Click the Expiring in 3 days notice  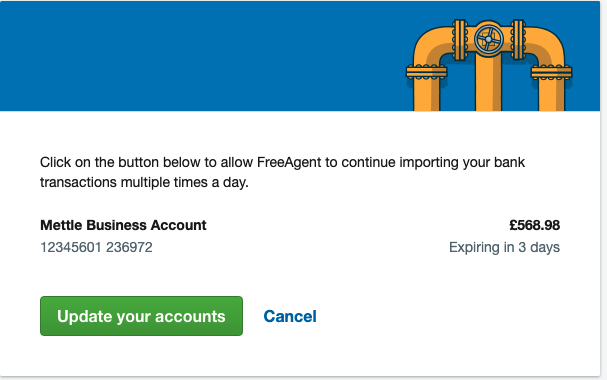(x=504, y=247)
